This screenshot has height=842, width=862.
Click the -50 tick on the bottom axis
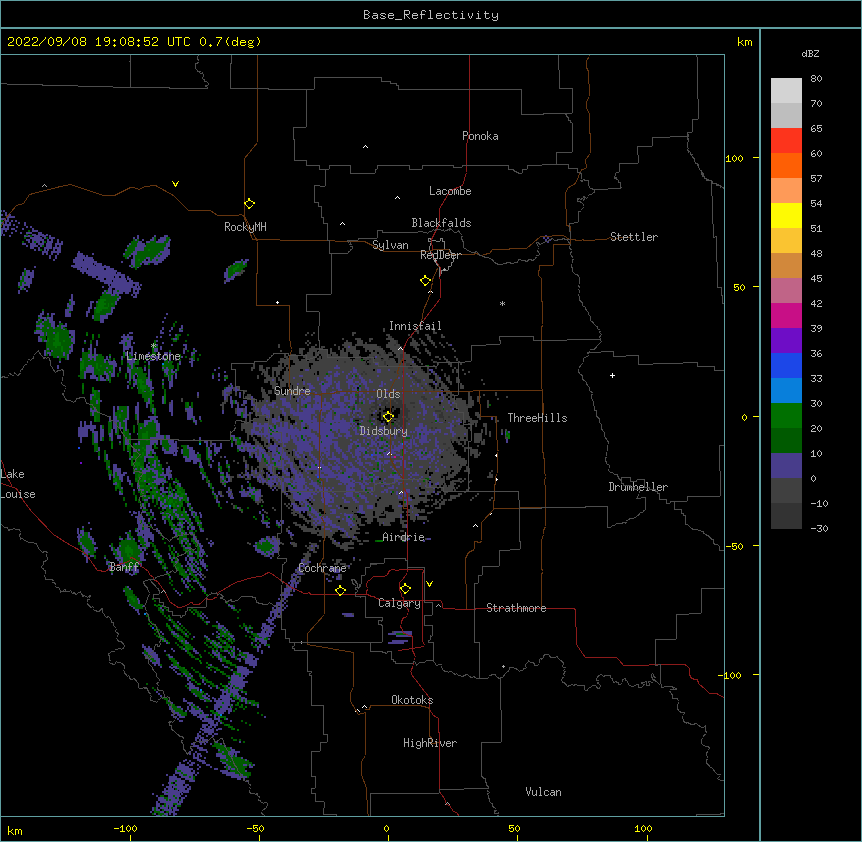(x=255, y=828)
